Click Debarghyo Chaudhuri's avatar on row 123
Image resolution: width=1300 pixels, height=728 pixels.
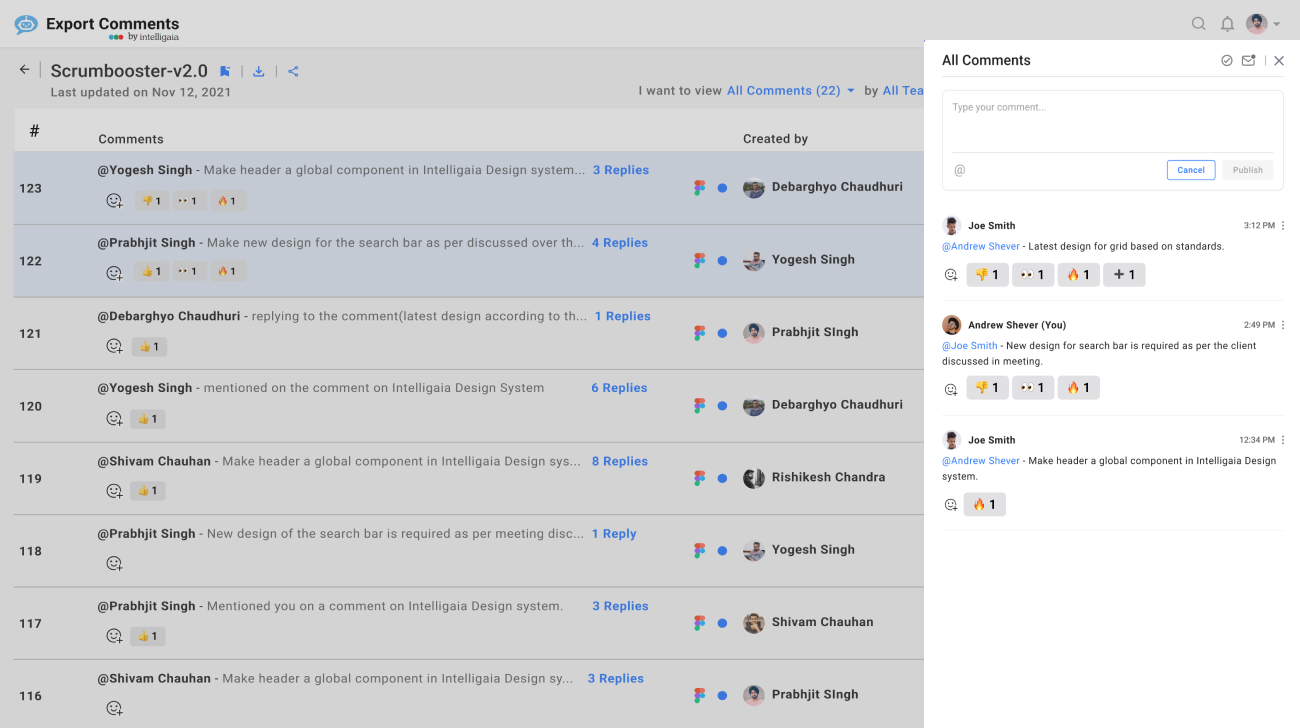coord(754,187)
